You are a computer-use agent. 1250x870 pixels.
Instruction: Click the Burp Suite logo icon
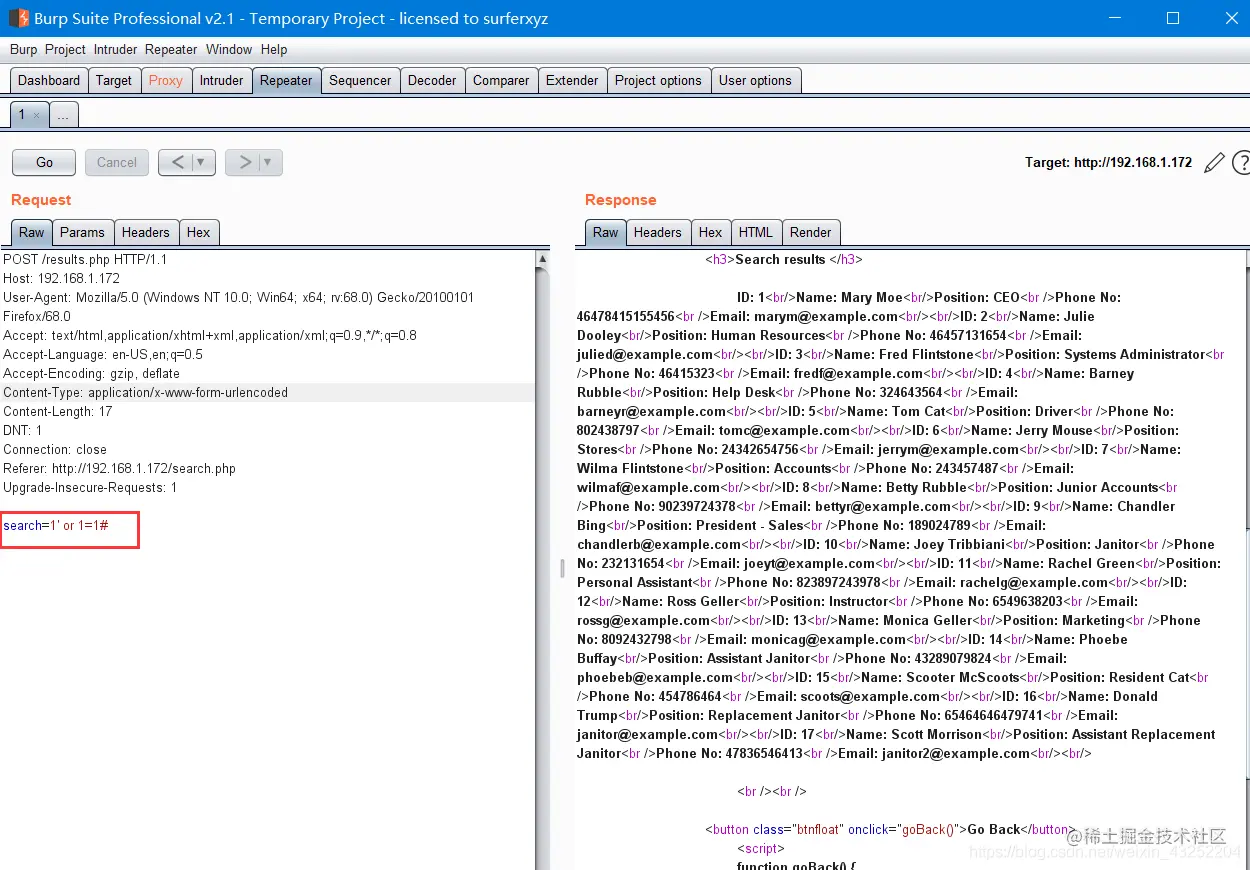(x=19, y=18)
